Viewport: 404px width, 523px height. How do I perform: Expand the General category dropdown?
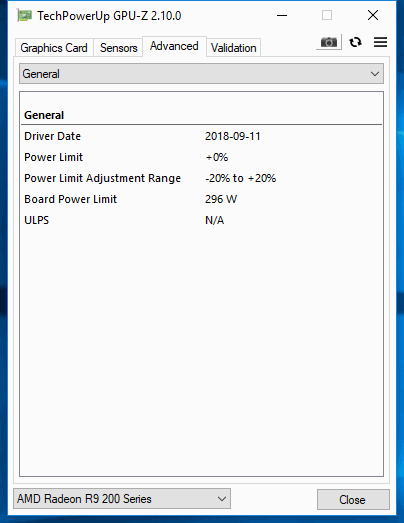click(x=201, y=74)
